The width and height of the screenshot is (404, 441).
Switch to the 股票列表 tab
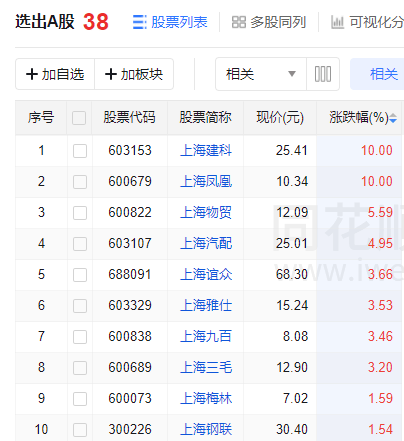click(170, 22)
